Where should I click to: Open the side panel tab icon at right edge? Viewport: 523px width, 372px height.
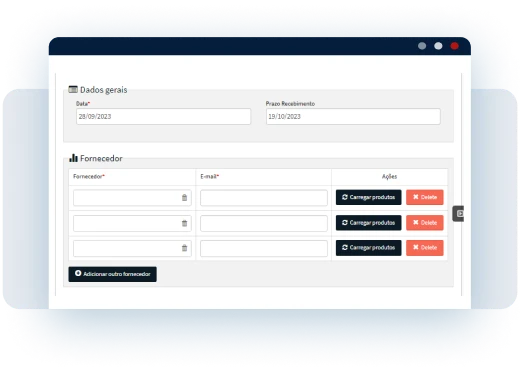pyautogui.click(x=459, y=214)
